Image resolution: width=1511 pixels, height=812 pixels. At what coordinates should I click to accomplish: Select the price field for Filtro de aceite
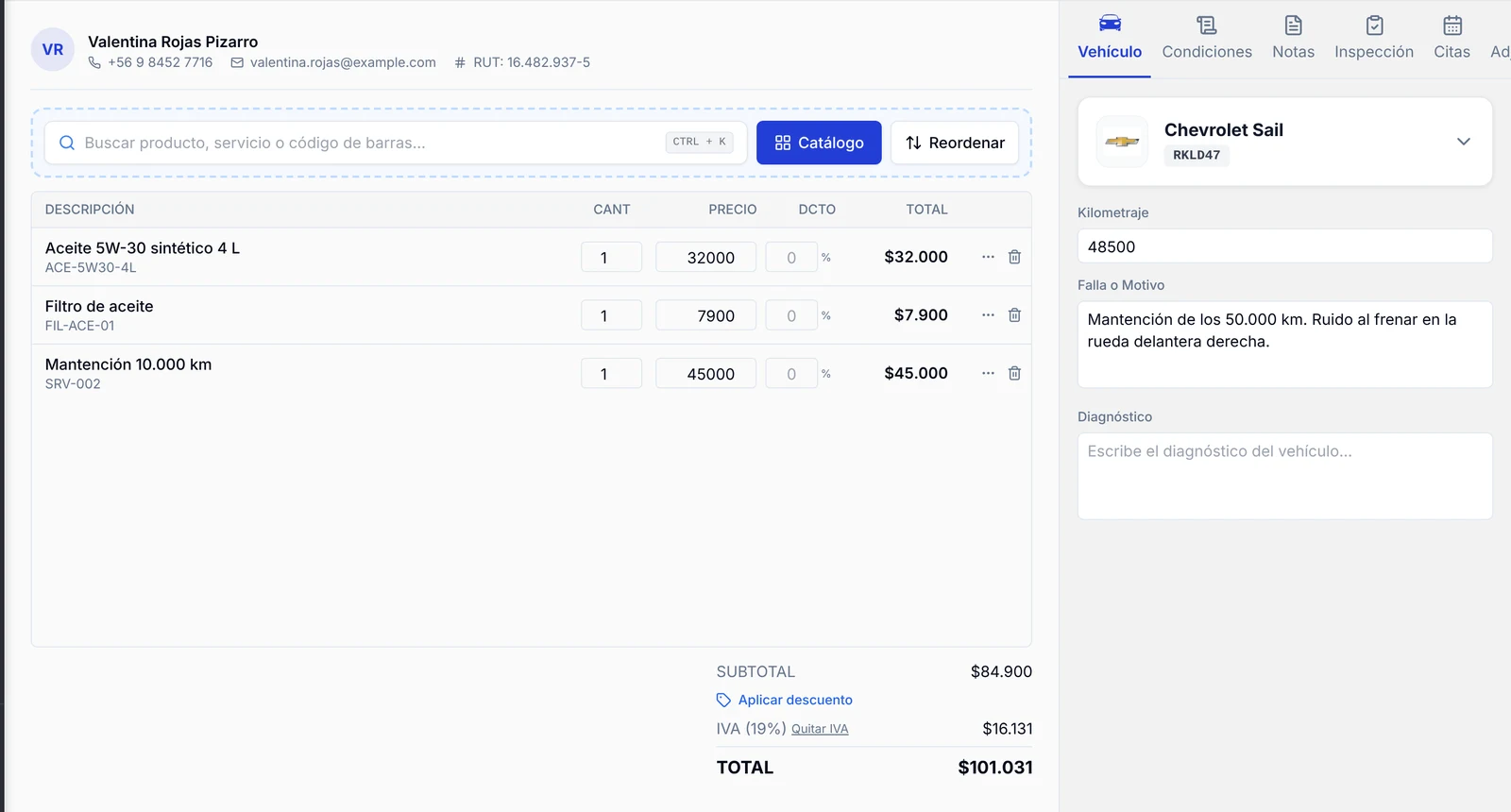(x=705, y=315)
